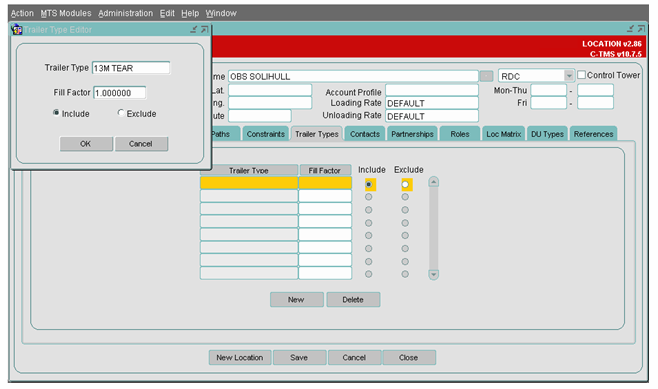Select Include radio in Trailer Type Editor
The image size is (658, 389).
[x=56, y=113]
